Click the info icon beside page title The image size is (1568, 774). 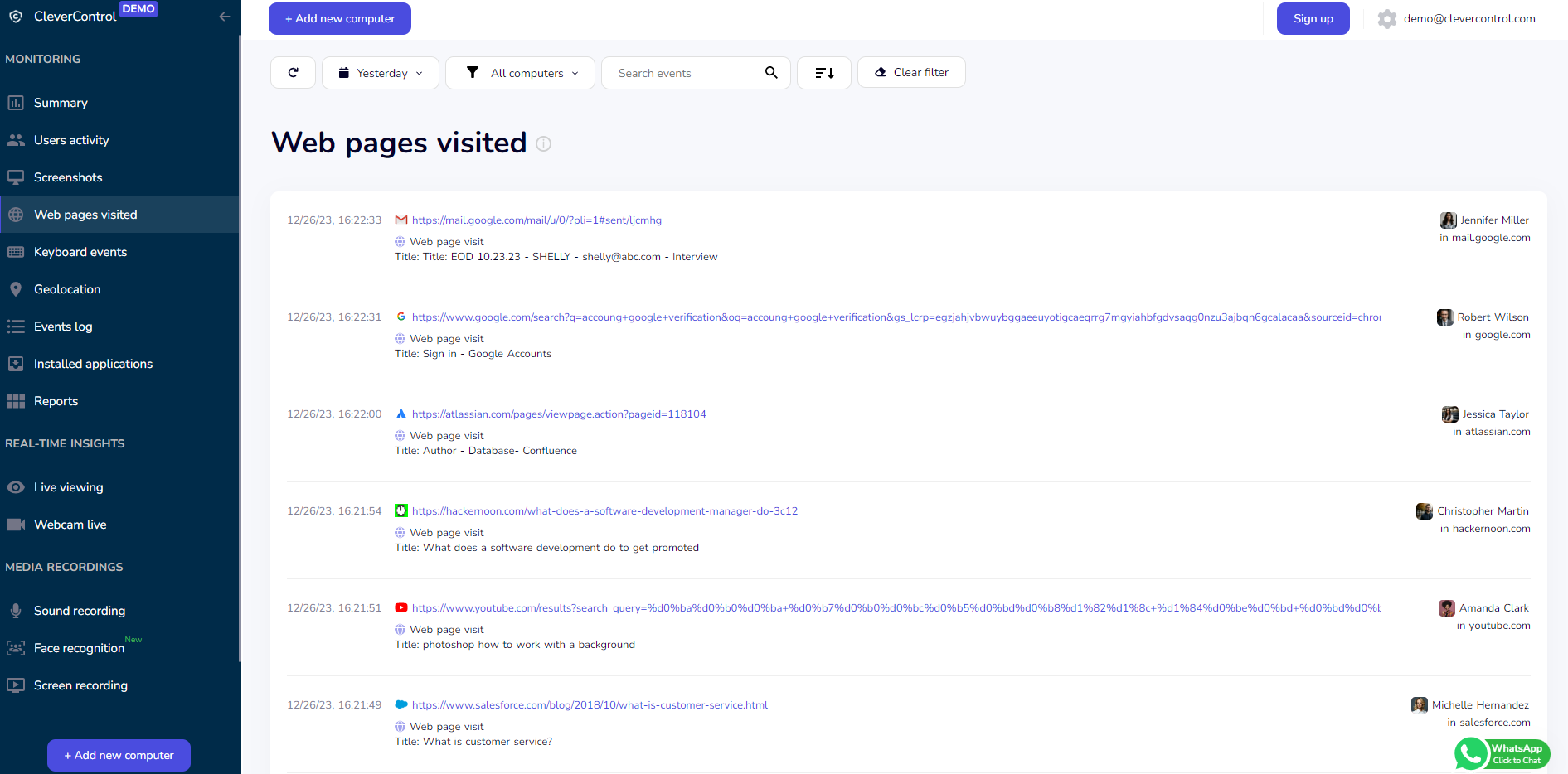point(544,144)
